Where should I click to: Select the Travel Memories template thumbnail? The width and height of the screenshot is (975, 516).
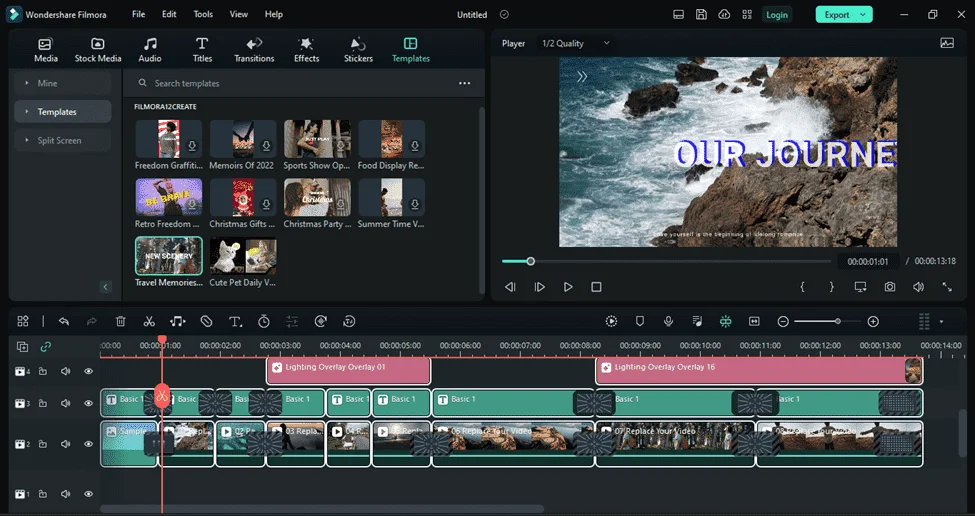point(169,256)
